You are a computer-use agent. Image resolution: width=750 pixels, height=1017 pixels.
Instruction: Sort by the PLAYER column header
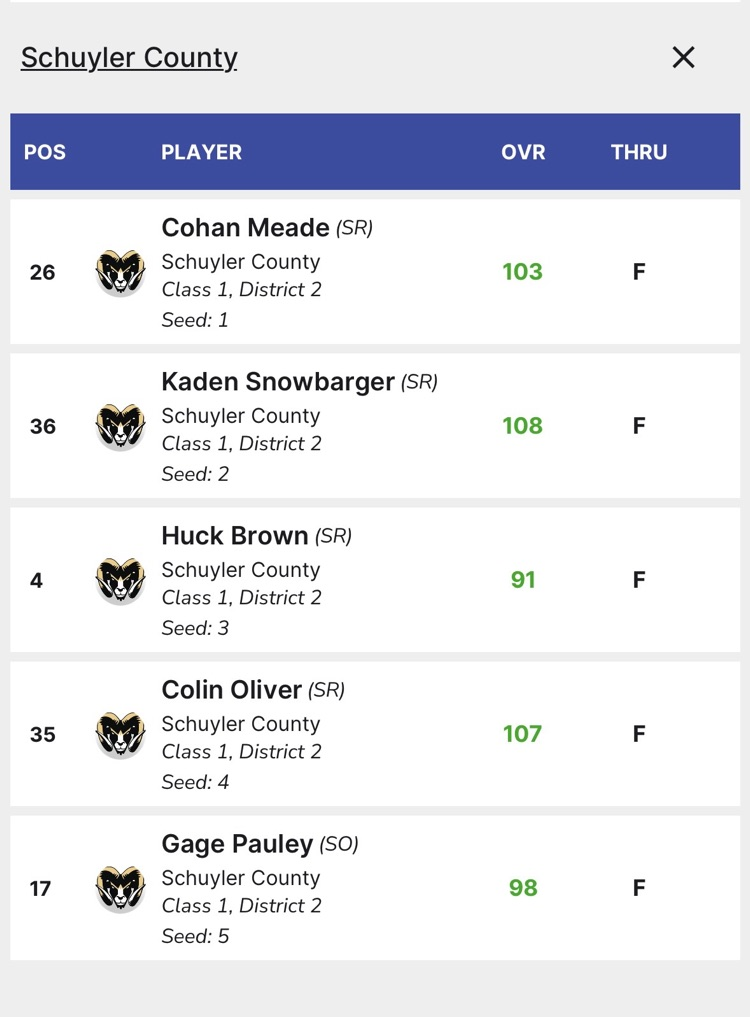pyautogui.click(x=201, y=152)
